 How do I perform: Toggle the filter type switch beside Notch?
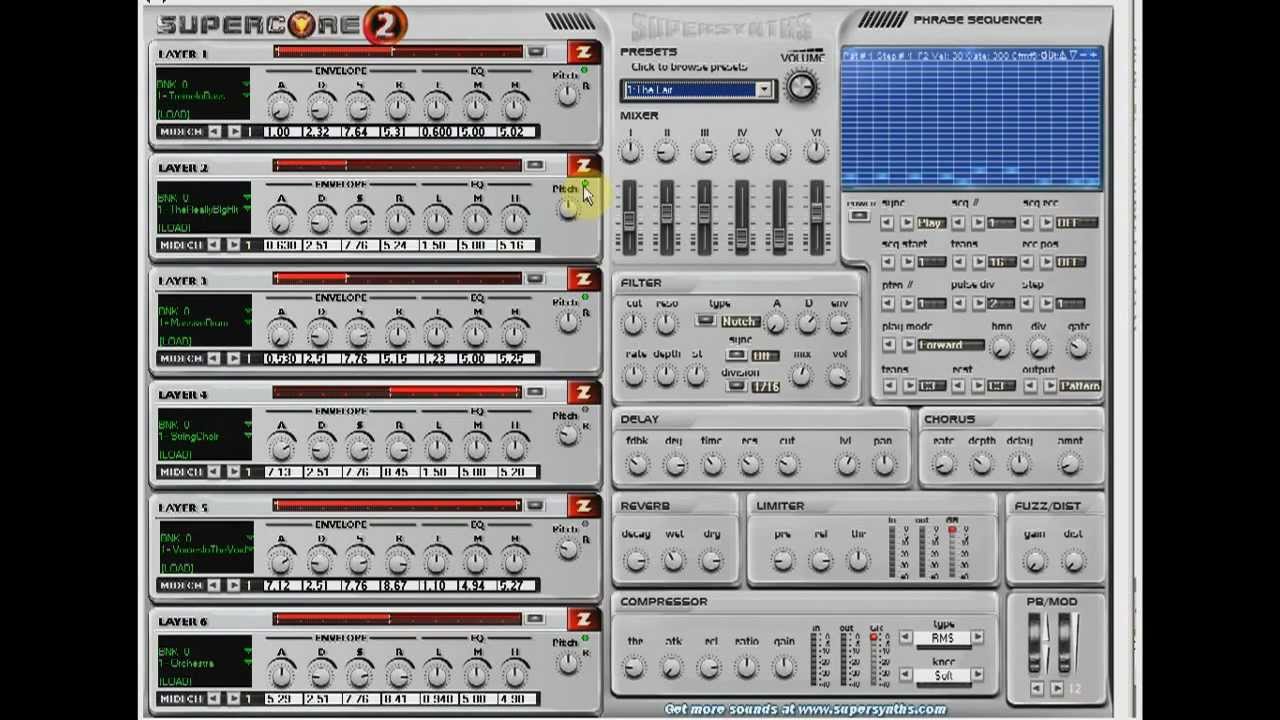705,321
